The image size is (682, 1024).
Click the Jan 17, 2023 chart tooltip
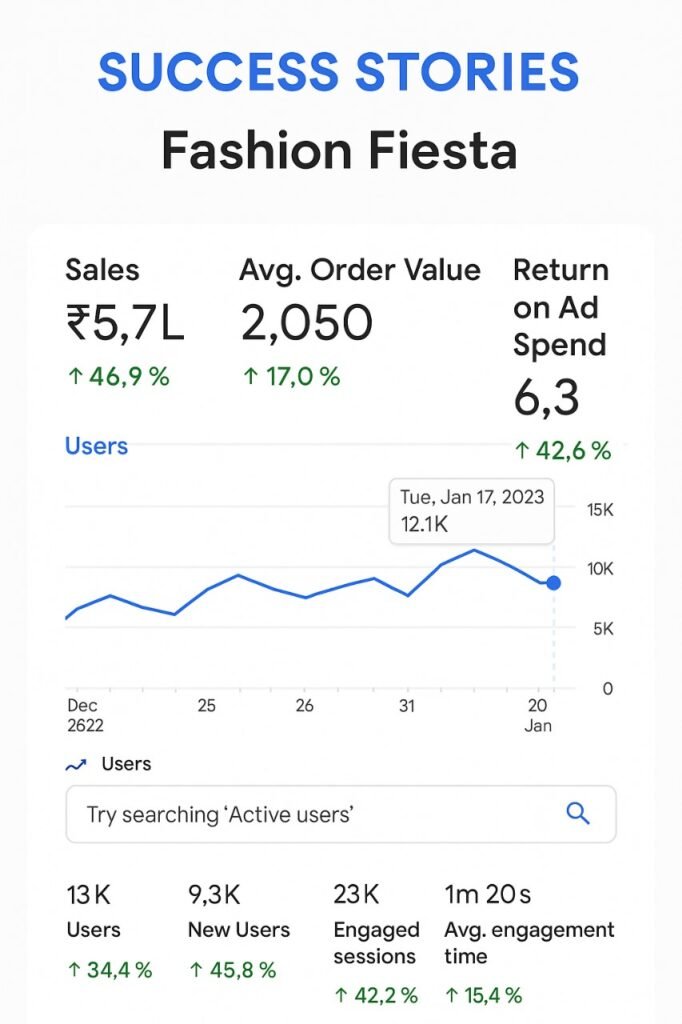[x=472, y=511]
